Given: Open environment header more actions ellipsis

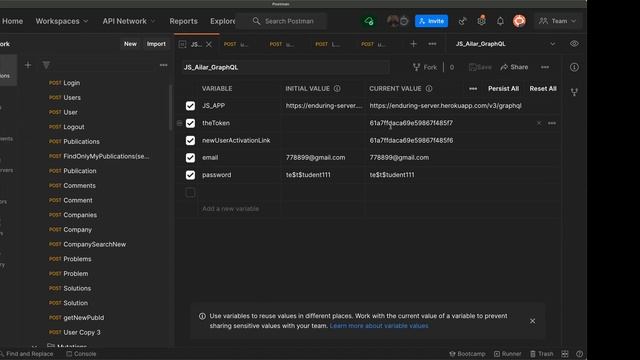Looking at the screenshot, I should coord(545,67).
